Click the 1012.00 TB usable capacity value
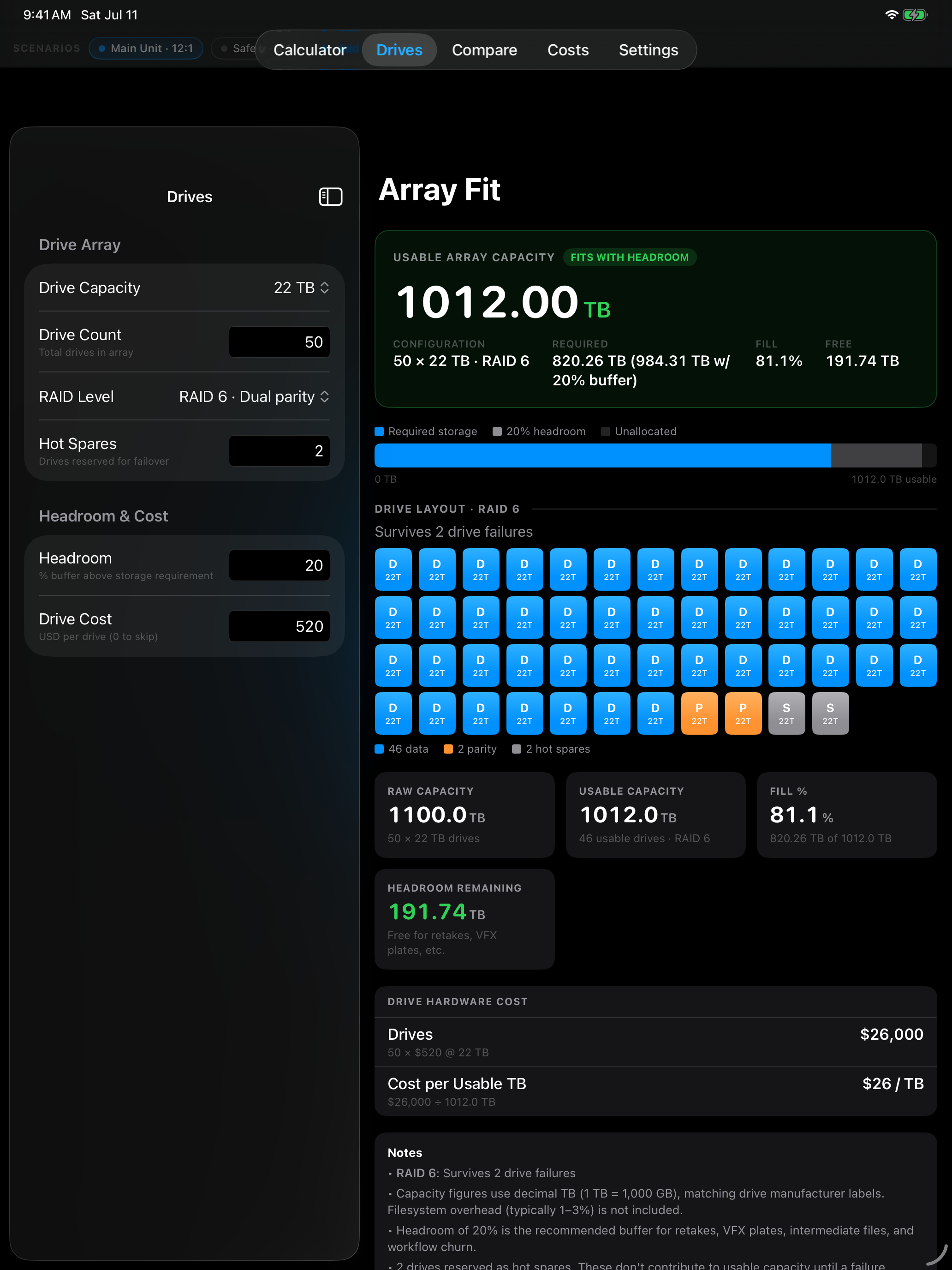This screenshot has height=1270, width=952. (503, 303)
